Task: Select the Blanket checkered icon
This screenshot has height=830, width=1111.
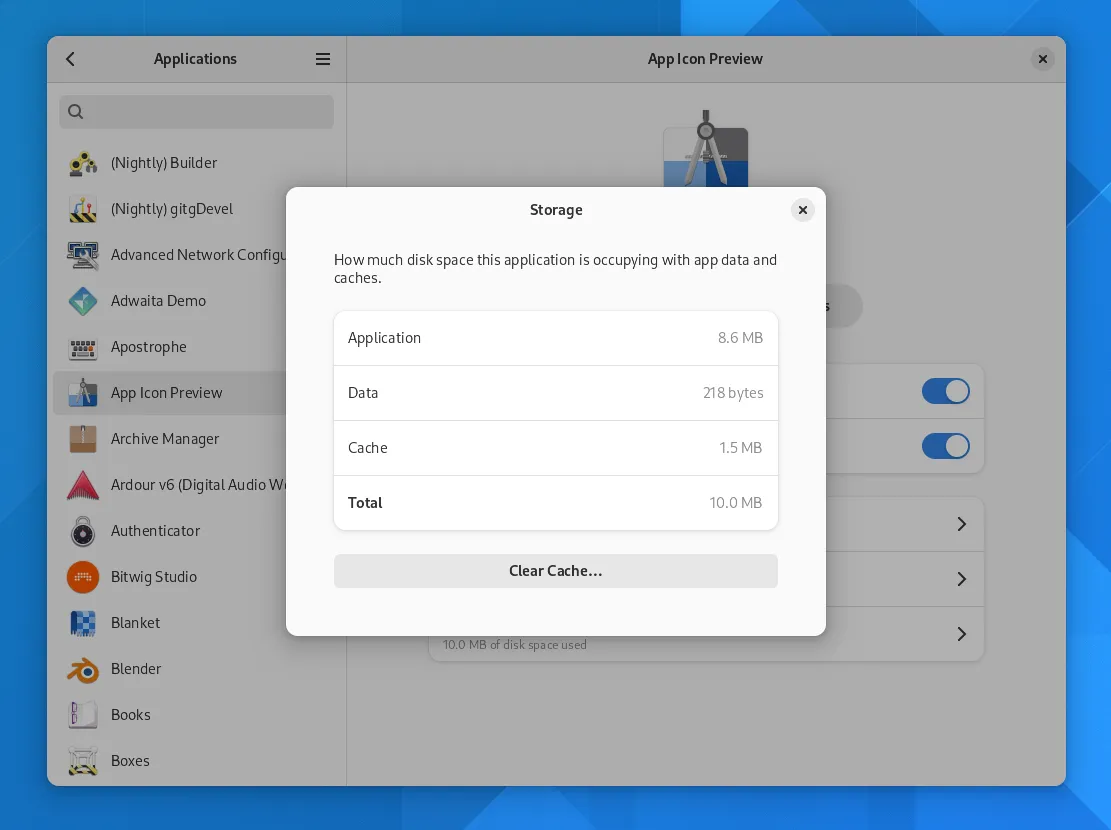Action: (83, 623)
